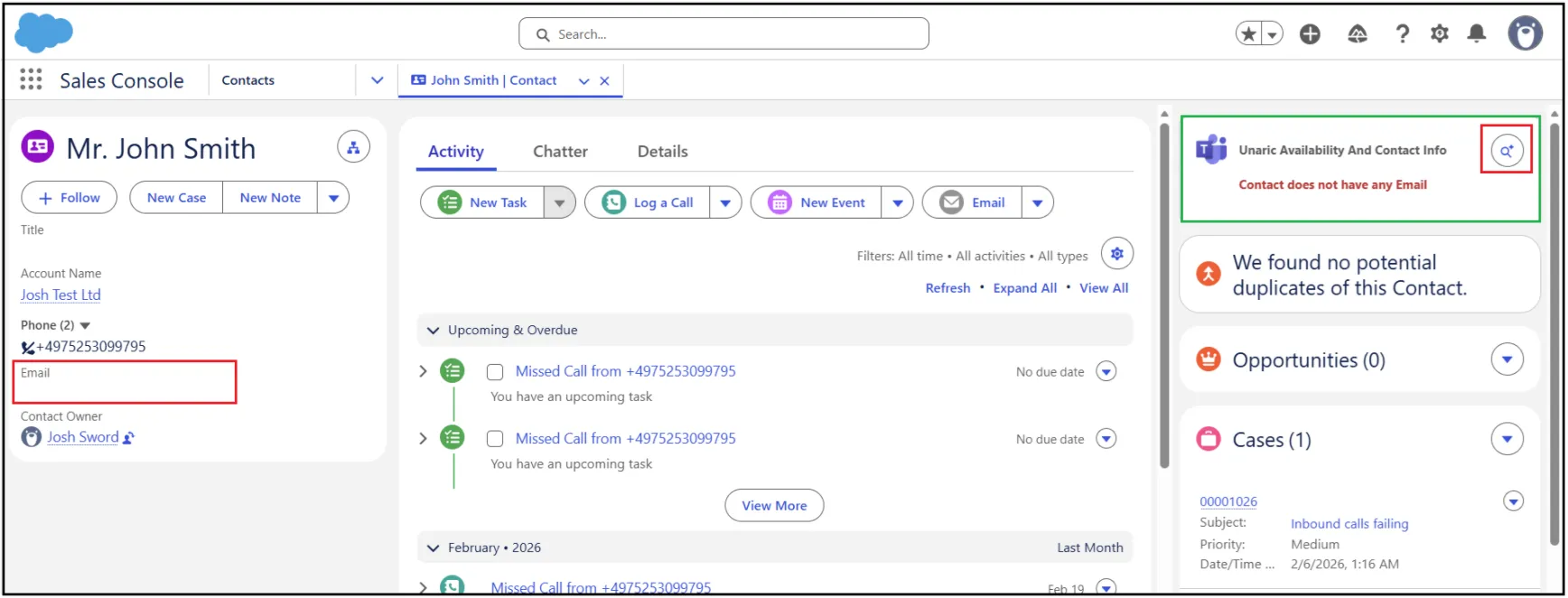Open the Contacts navigation dropdown chevron
The image size is (1568, 598).
click(378, 80)
